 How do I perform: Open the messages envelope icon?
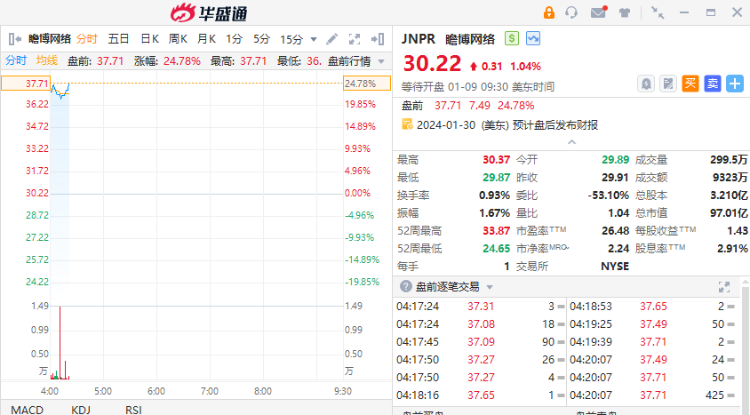(x=598, y=12)
